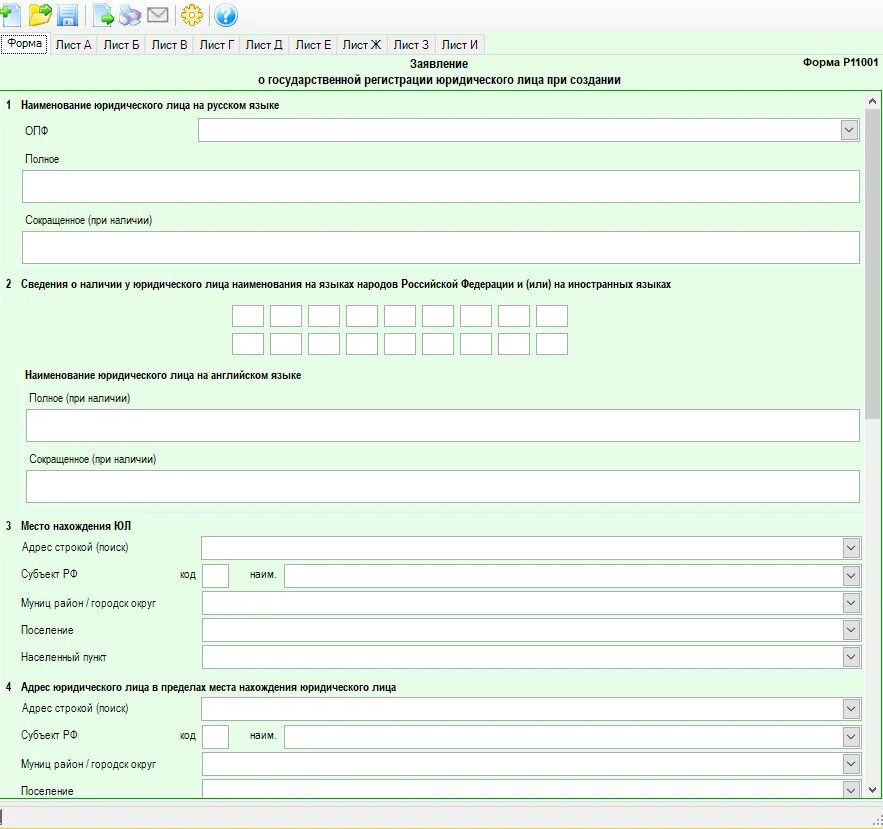Screen dimensions: 883x829
Task: Click the Форма Р11001 label
Action: tap(840, 63)
